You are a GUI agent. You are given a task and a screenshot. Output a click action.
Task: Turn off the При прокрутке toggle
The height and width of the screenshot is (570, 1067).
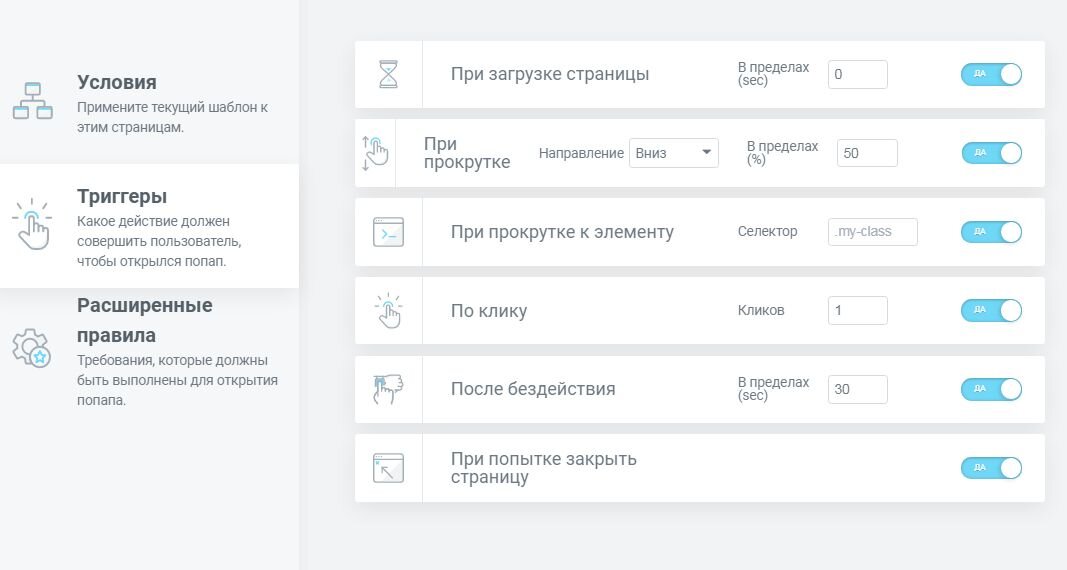(991, 153)
